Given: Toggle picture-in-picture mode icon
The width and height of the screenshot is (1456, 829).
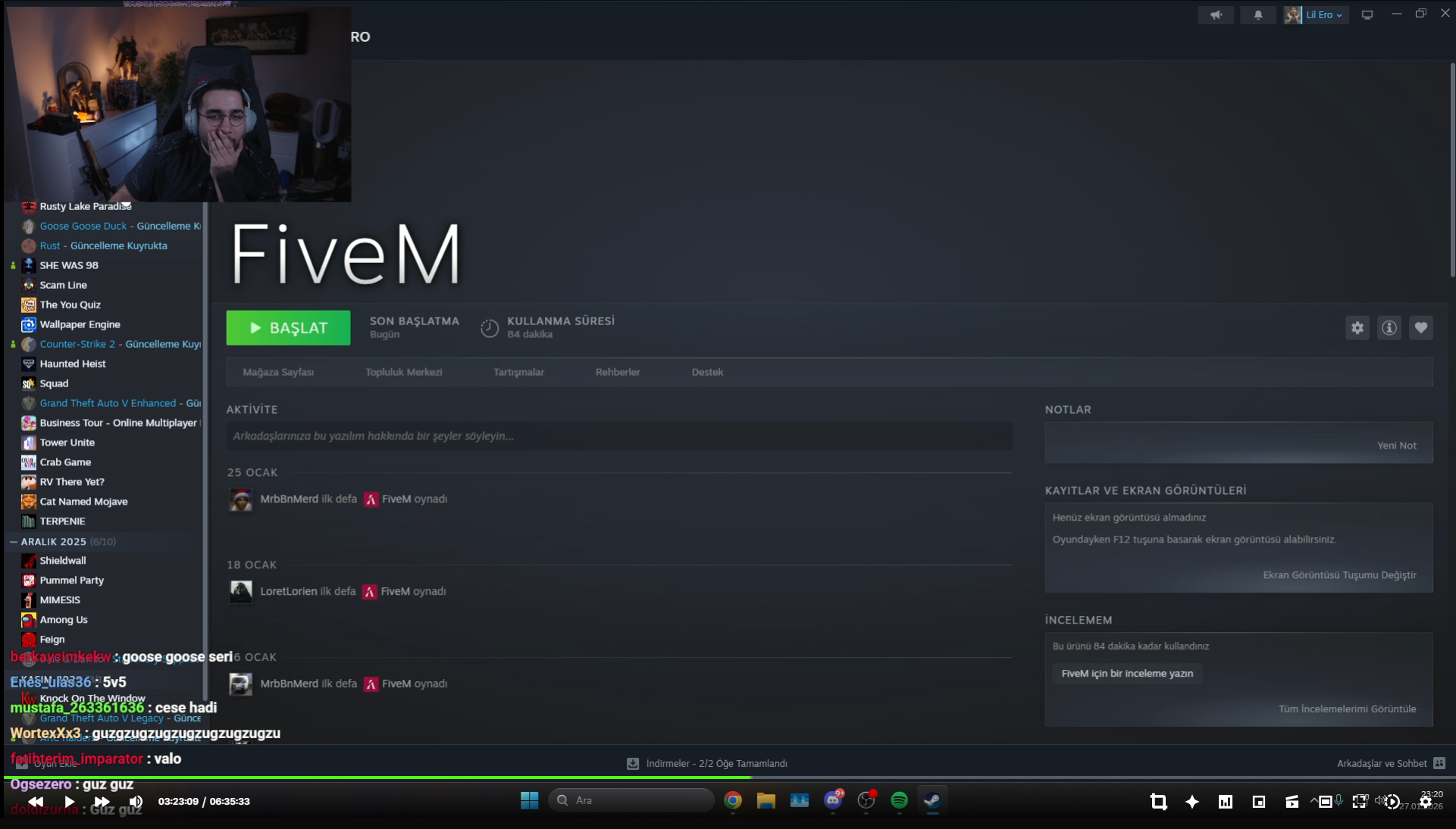Looking at the screenshot, I should tap(1259, 802).
